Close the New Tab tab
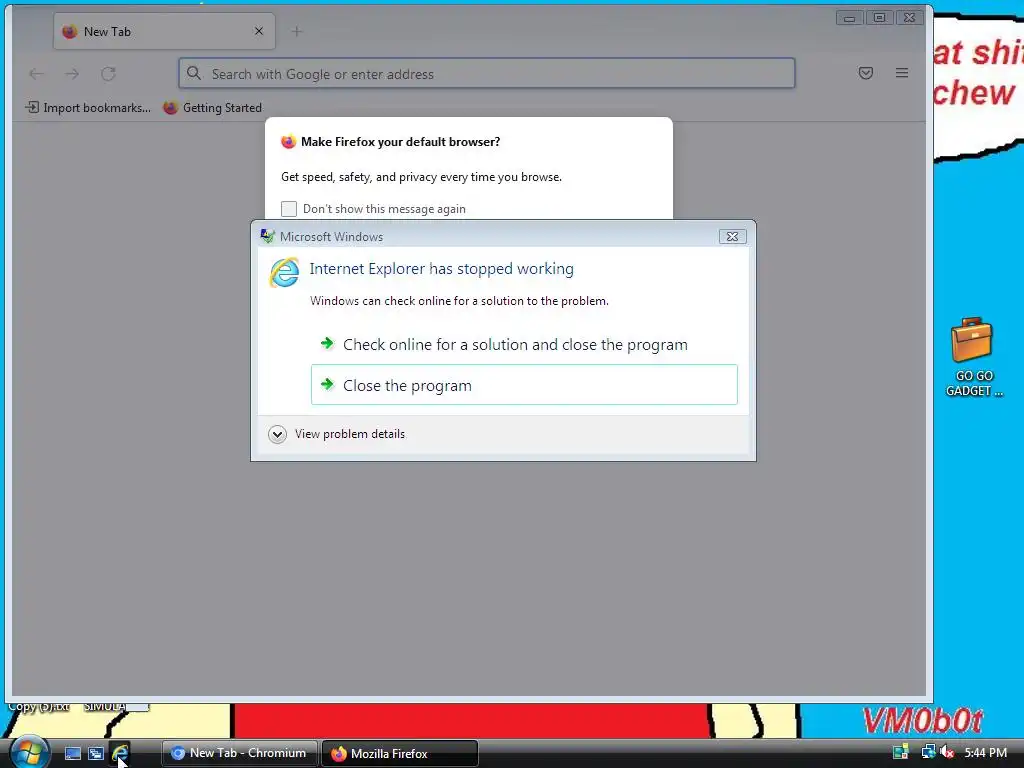1024x768 pixels. 259,31
